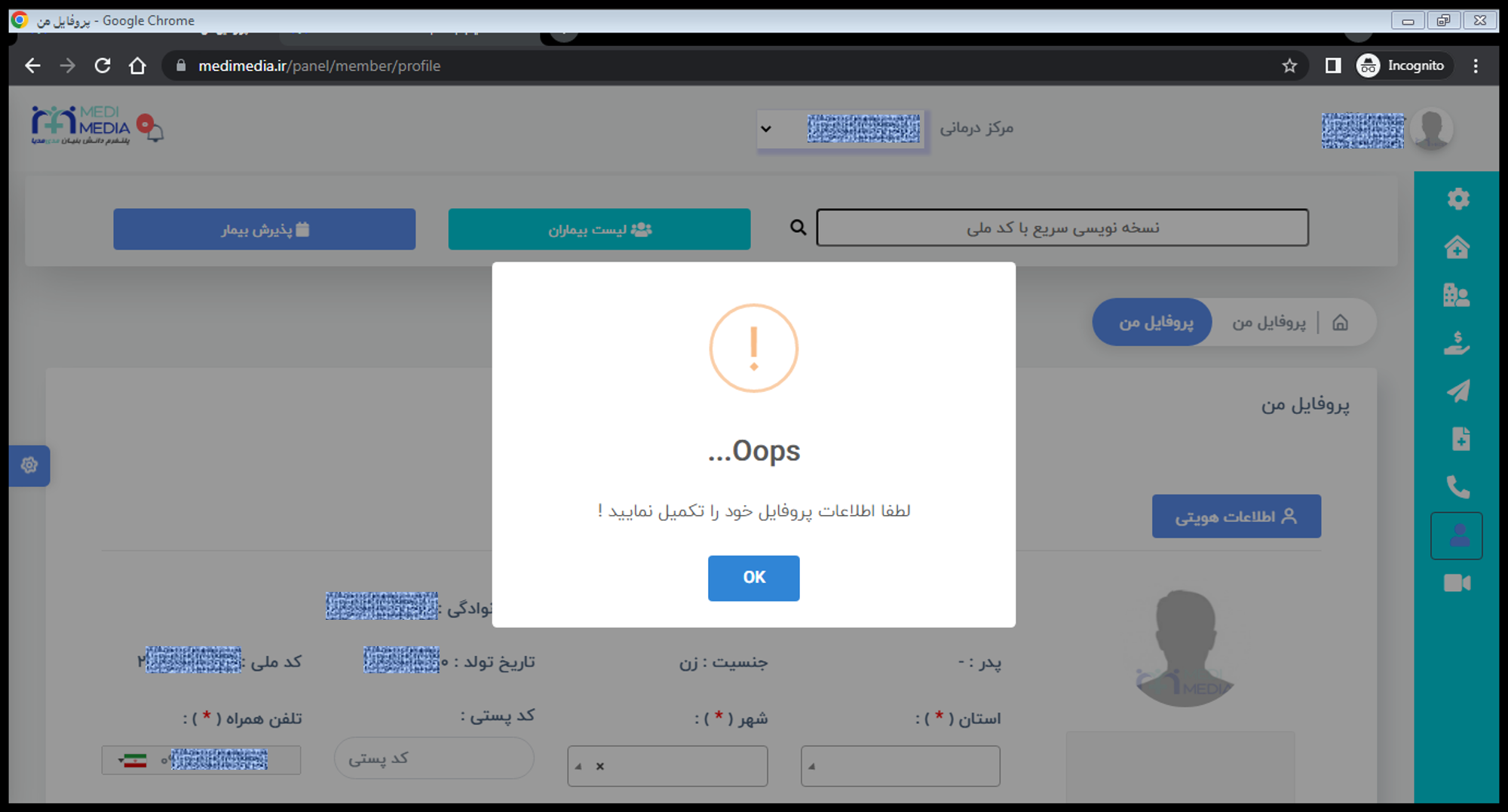1508x812 pixels.
Task: Open settings gear in teal sidebar
Action: [1457, 199]
